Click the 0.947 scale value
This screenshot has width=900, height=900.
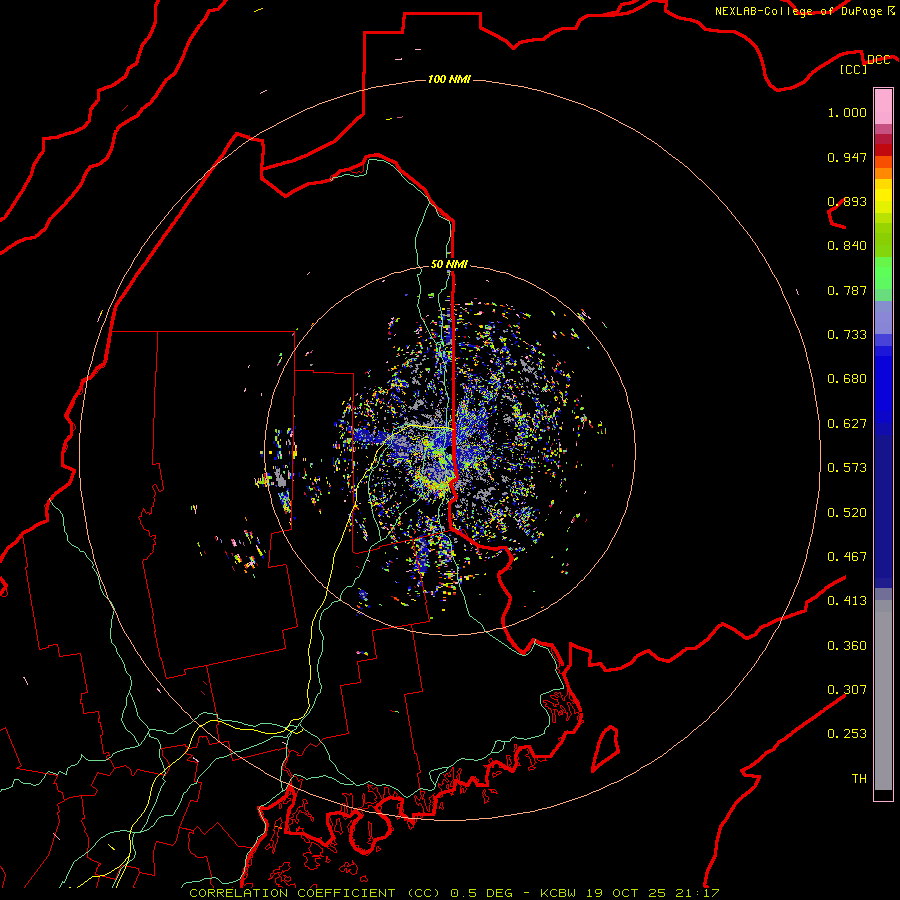pos(847,157)
